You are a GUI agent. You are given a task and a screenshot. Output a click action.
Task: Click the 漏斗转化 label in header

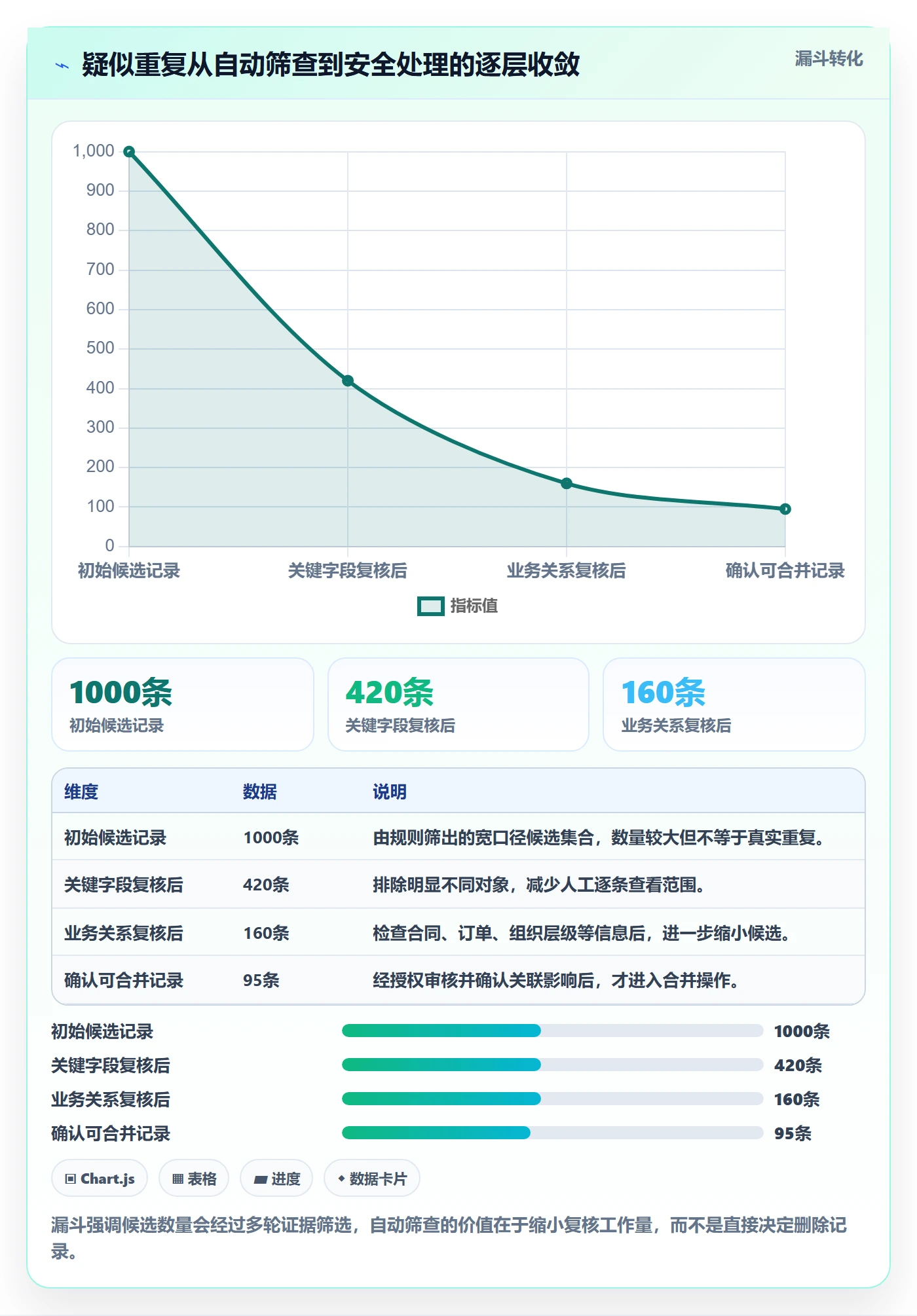click(x=829, y=59)
